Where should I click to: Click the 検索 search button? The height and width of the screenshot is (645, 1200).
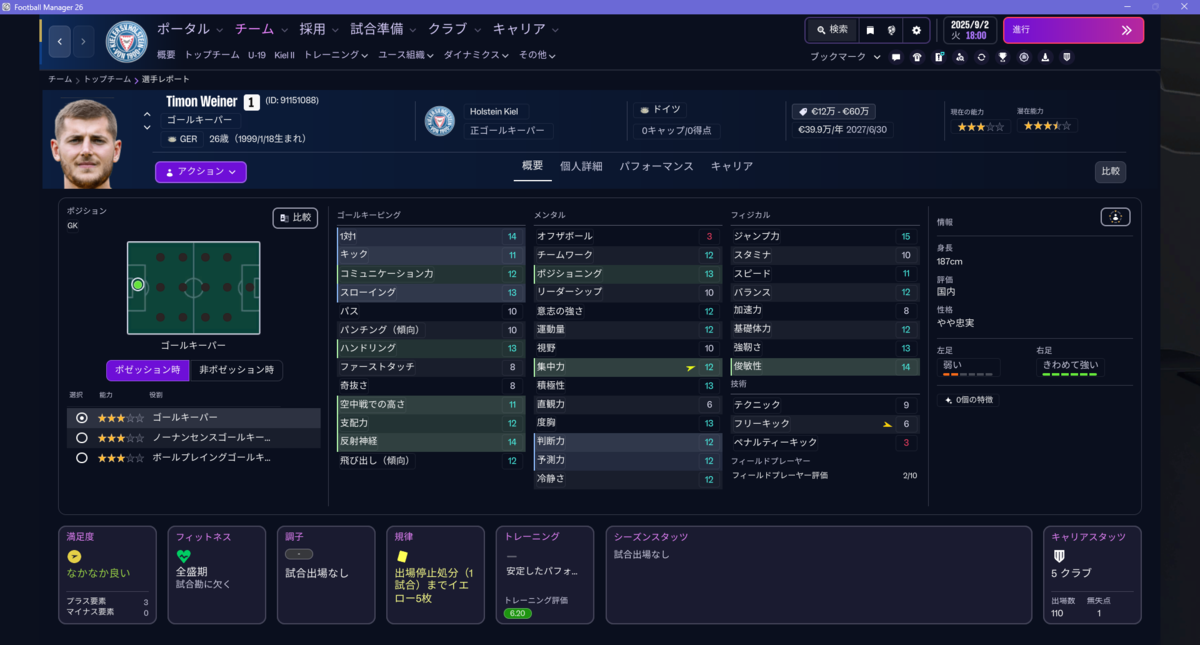point(831,30)
